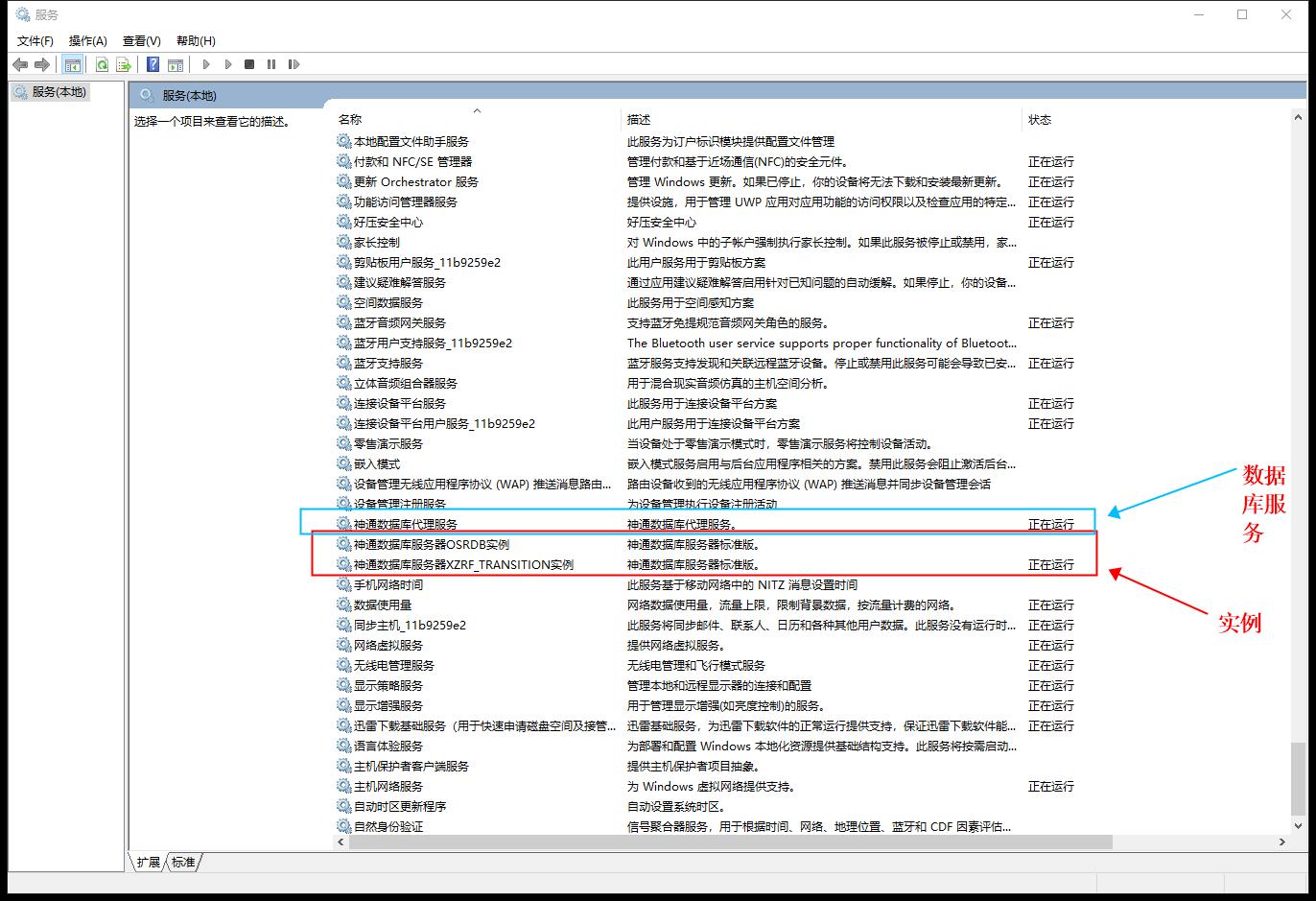Open help via the blue question-mark icon

click(153, 64)
